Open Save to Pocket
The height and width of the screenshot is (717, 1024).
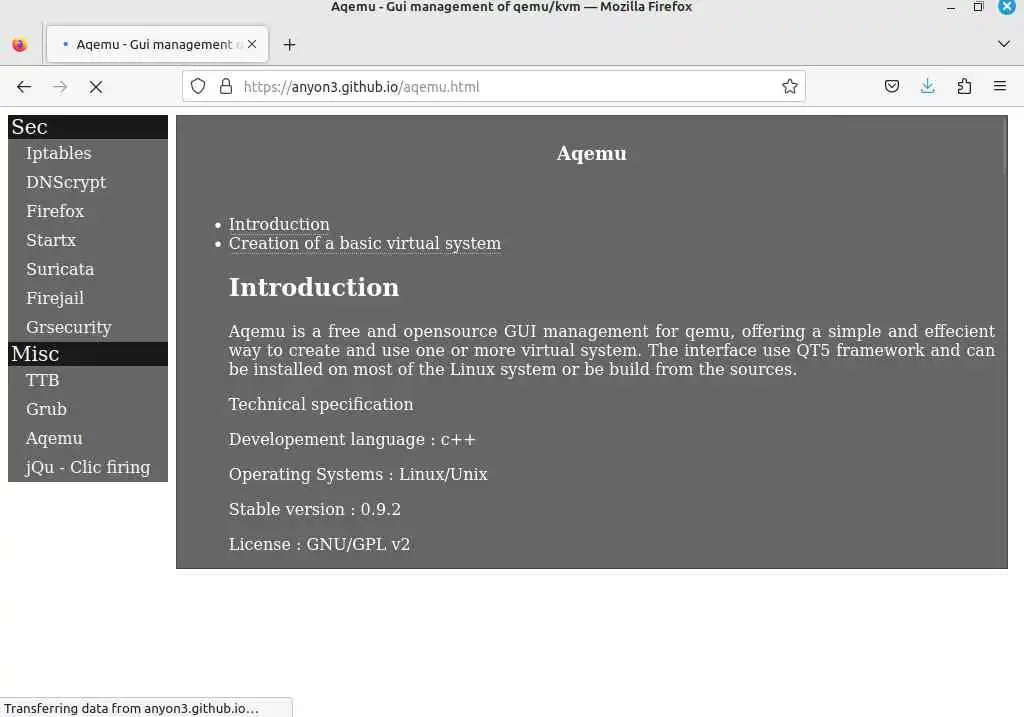coord(892,86)
